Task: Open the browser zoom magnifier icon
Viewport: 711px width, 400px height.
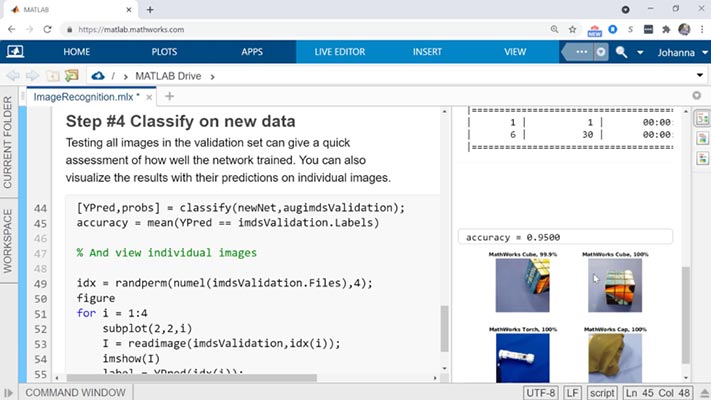Action: click(554, 29)
